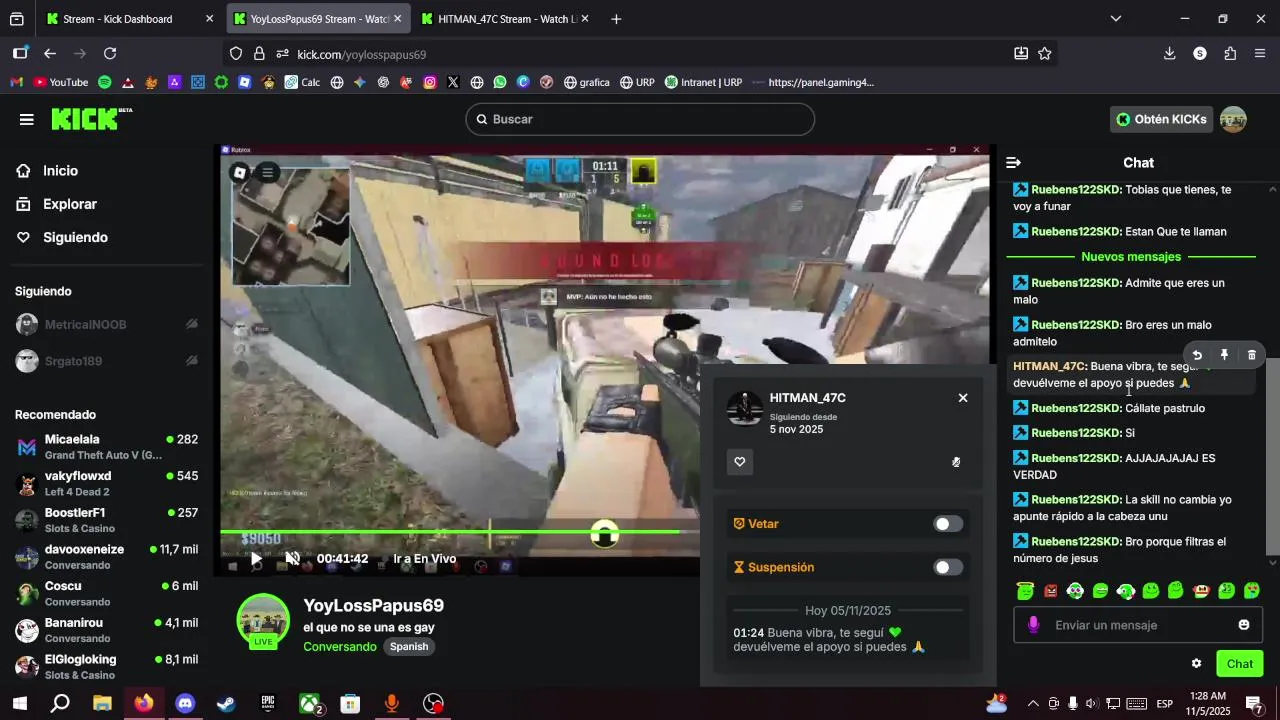Focus the Buscar search field
Screen dimensions: 1280x720
click(640, 119)
